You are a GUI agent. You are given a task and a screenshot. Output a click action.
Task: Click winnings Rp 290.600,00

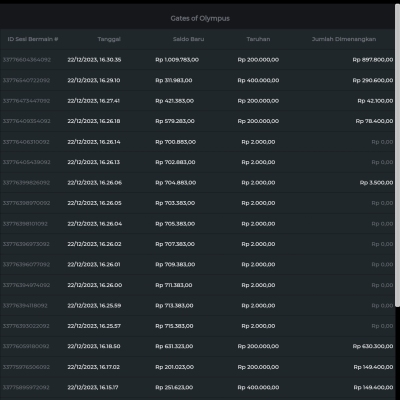(373, 80)
